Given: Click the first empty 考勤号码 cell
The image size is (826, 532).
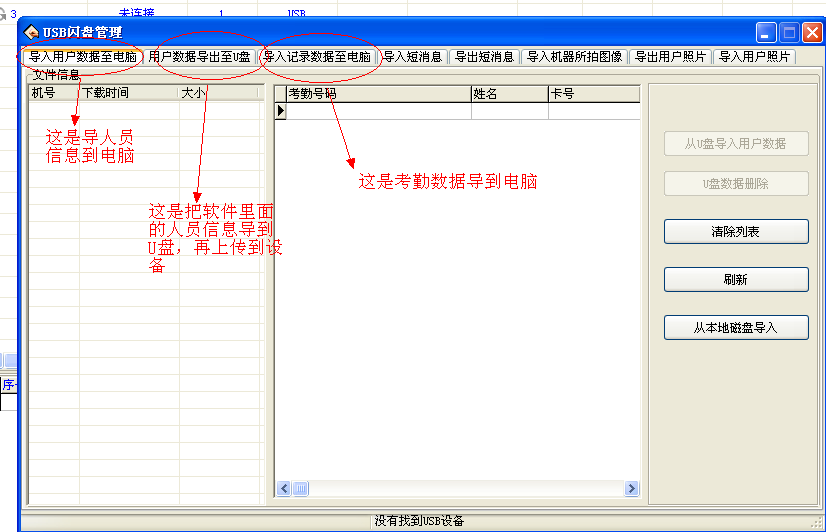Looking at the screenshot, I should tap(378, 111).
